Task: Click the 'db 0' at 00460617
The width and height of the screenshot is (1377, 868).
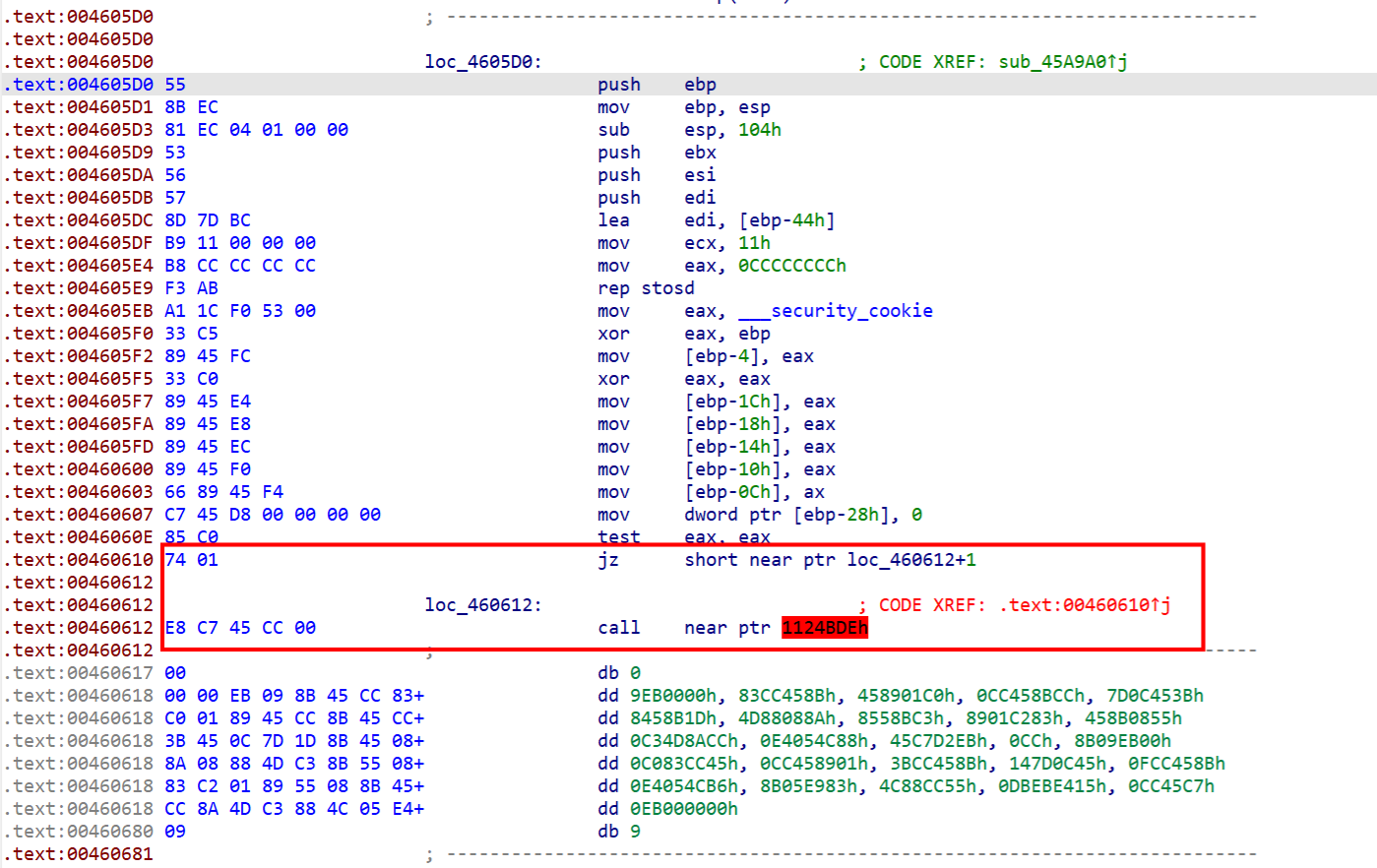Action: click(619, 673)
